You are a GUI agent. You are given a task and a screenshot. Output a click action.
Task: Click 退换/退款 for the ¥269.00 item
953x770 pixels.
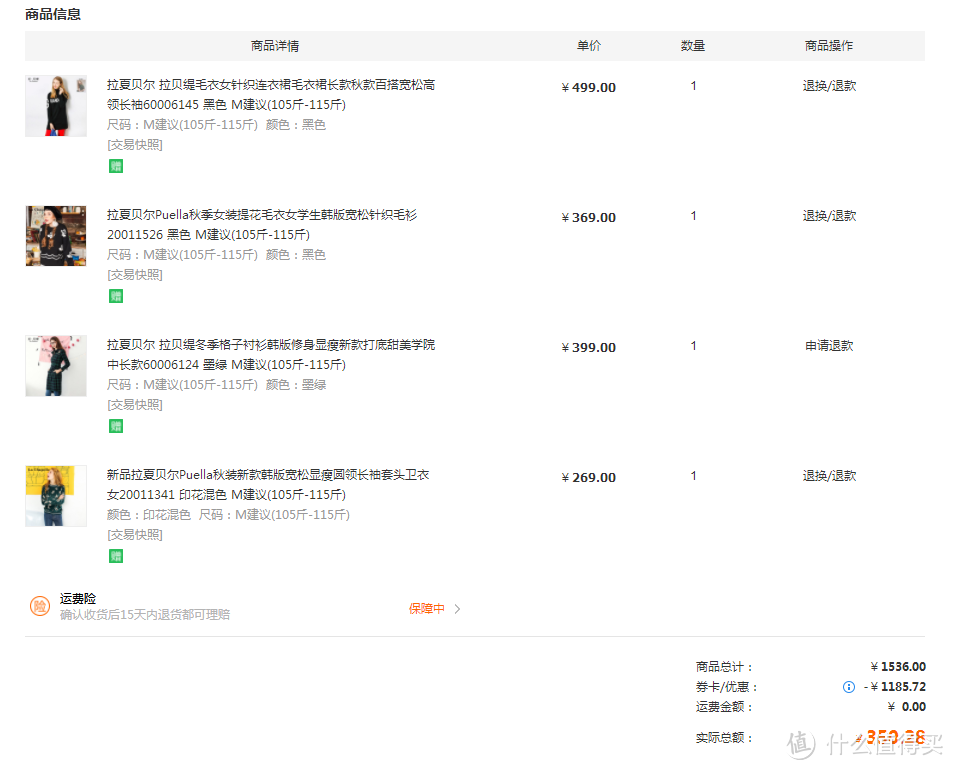point(829,476)
